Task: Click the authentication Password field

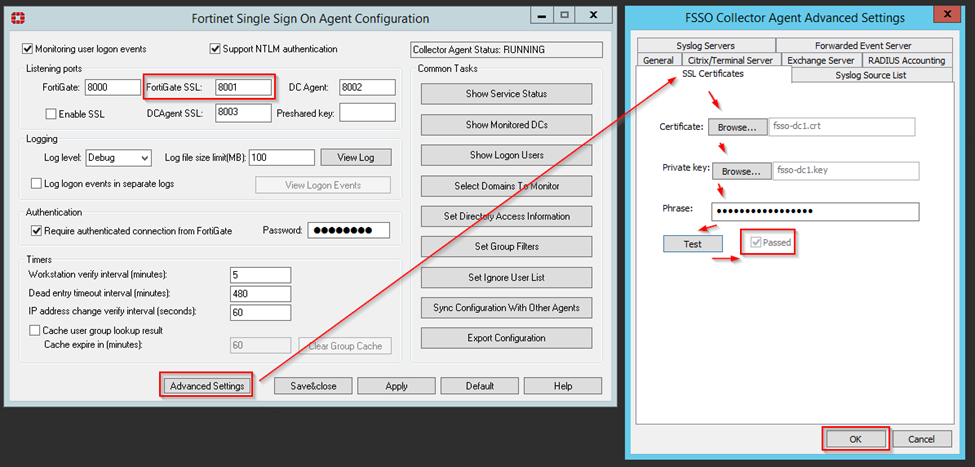Action: [x=348, y=230]
